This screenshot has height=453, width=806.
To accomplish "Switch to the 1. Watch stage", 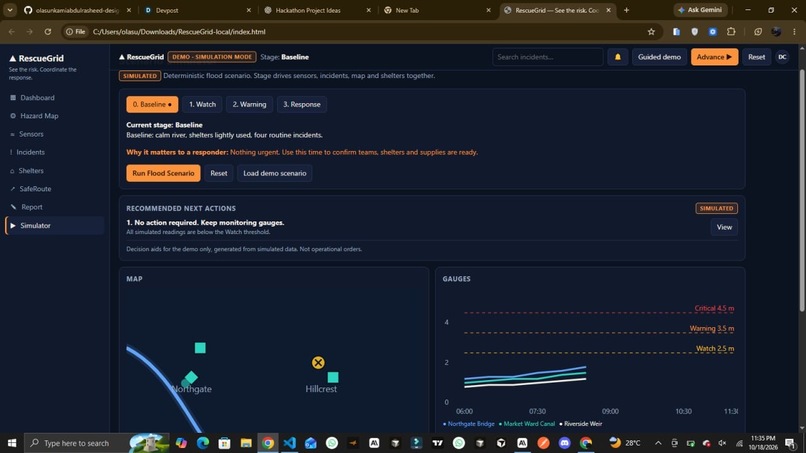I will click(202, 104).
